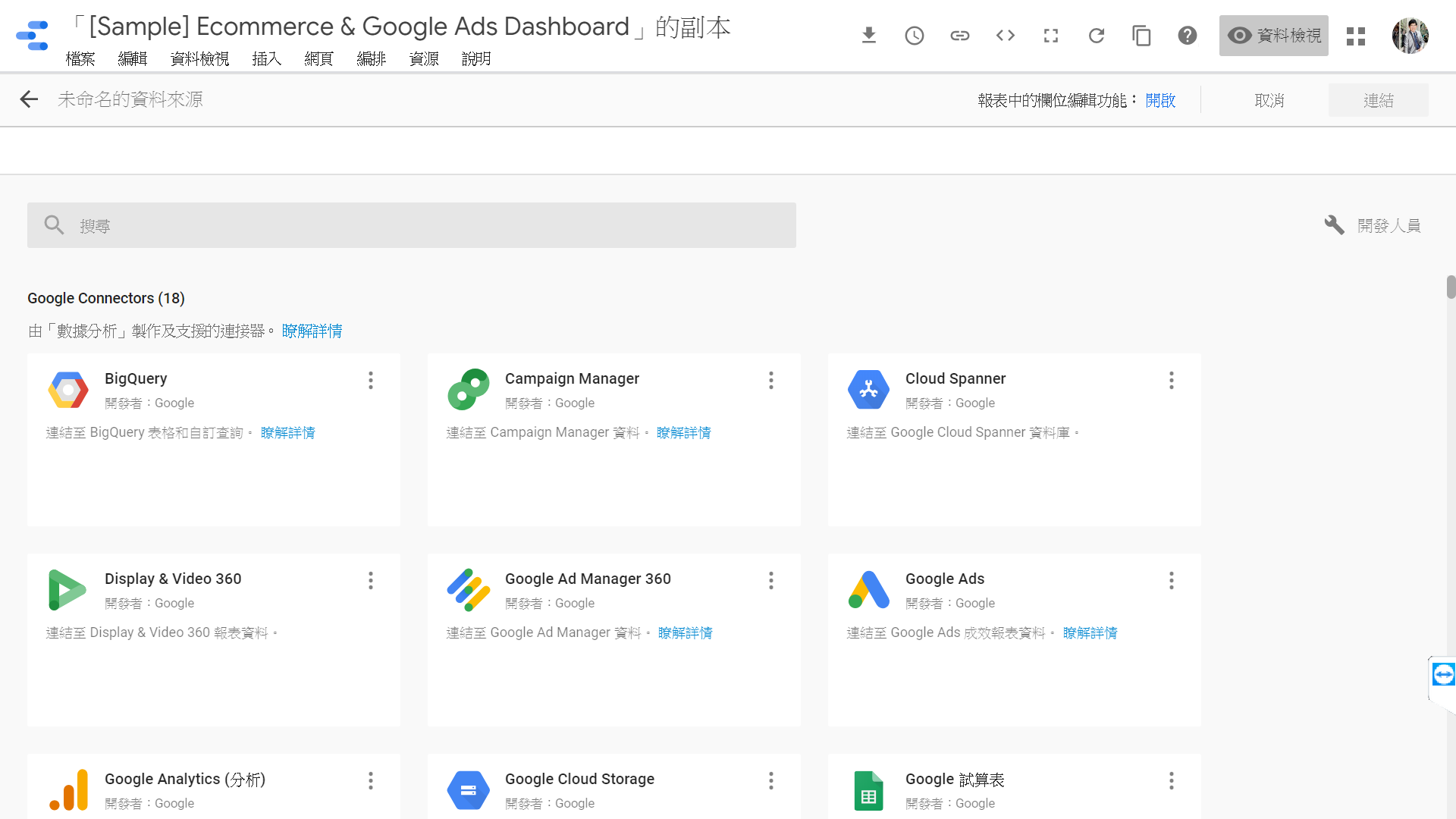Open the 編排 menu
Viewport: 1456px width, 819px height.
(372, 59)
